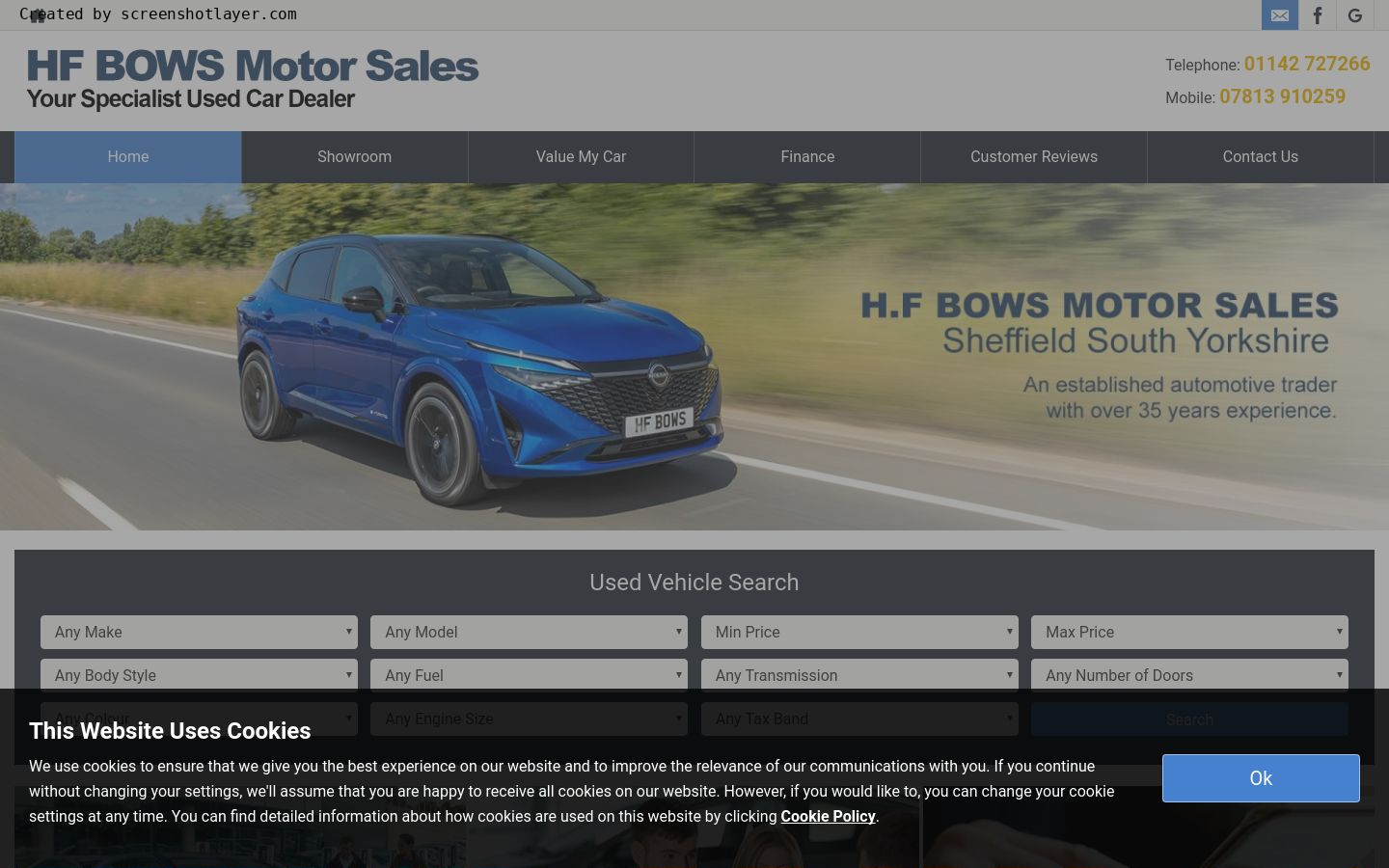
Task: Select Customer Reviews in navigation
Action: click(1033, 157)
